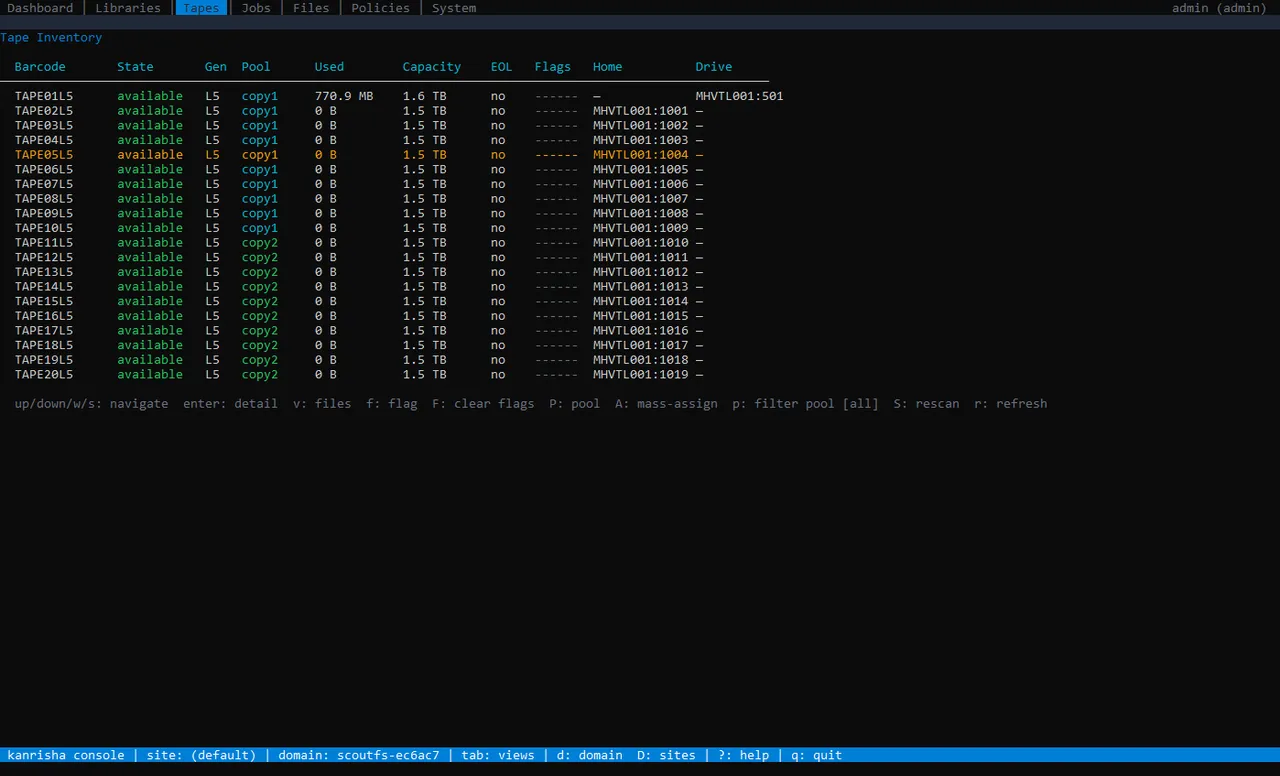This screenshot has height=776, width=1280.
Task: Clear flags with "F: clear flags"
Action: pos(483,403)
